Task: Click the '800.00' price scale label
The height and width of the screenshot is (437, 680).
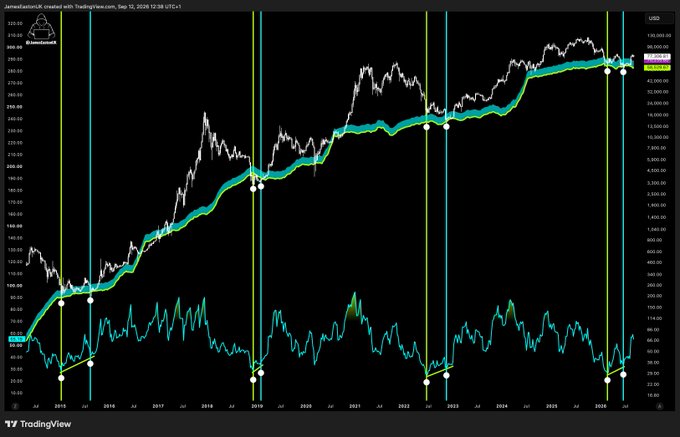Action: click(653, 240)
